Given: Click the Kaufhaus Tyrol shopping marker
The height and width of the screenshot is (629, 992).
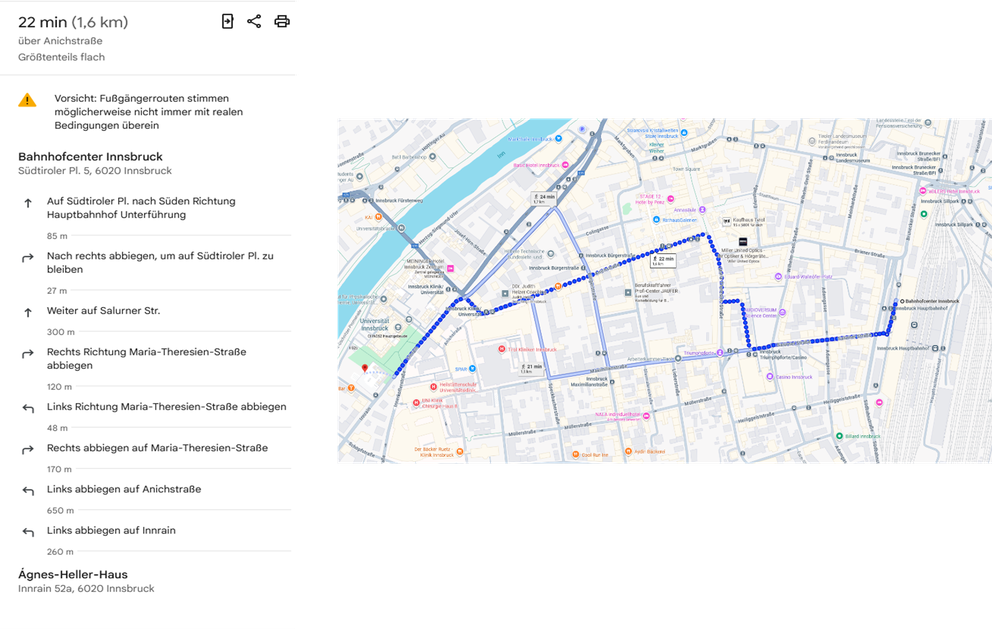Looking at the screenshot, I should click(726, 219).
